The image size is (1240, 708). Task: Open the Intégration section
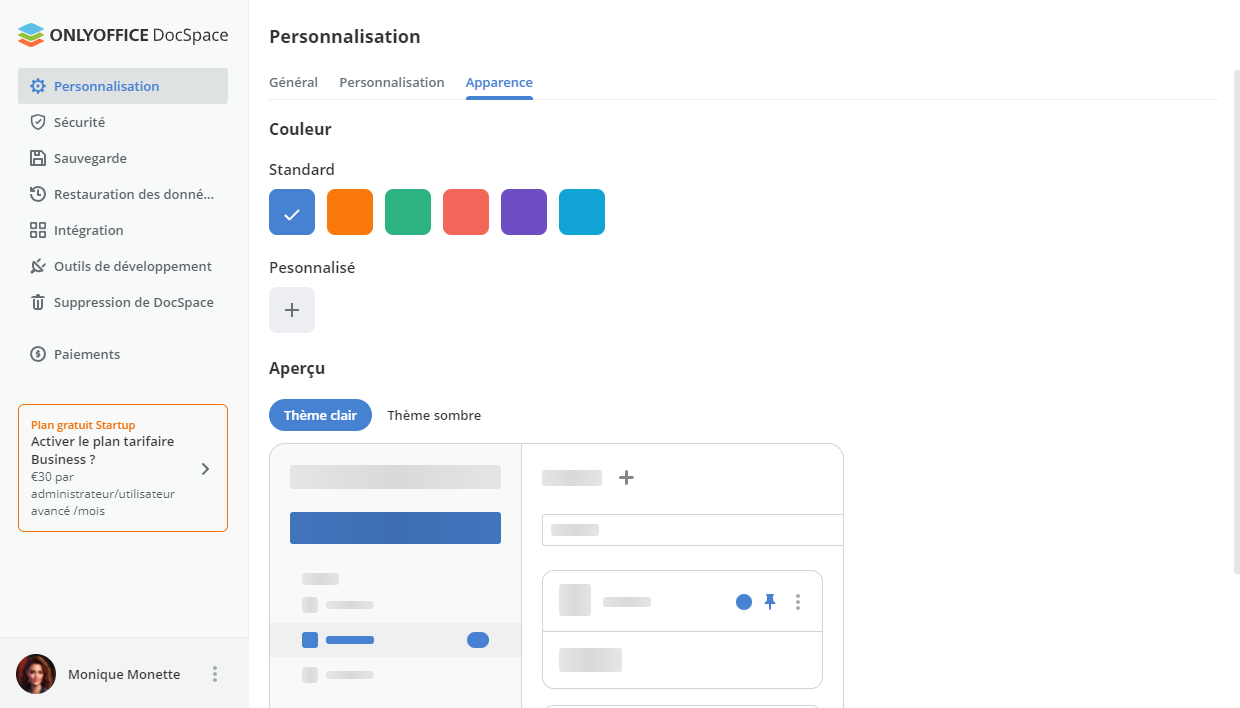(123, 230)
